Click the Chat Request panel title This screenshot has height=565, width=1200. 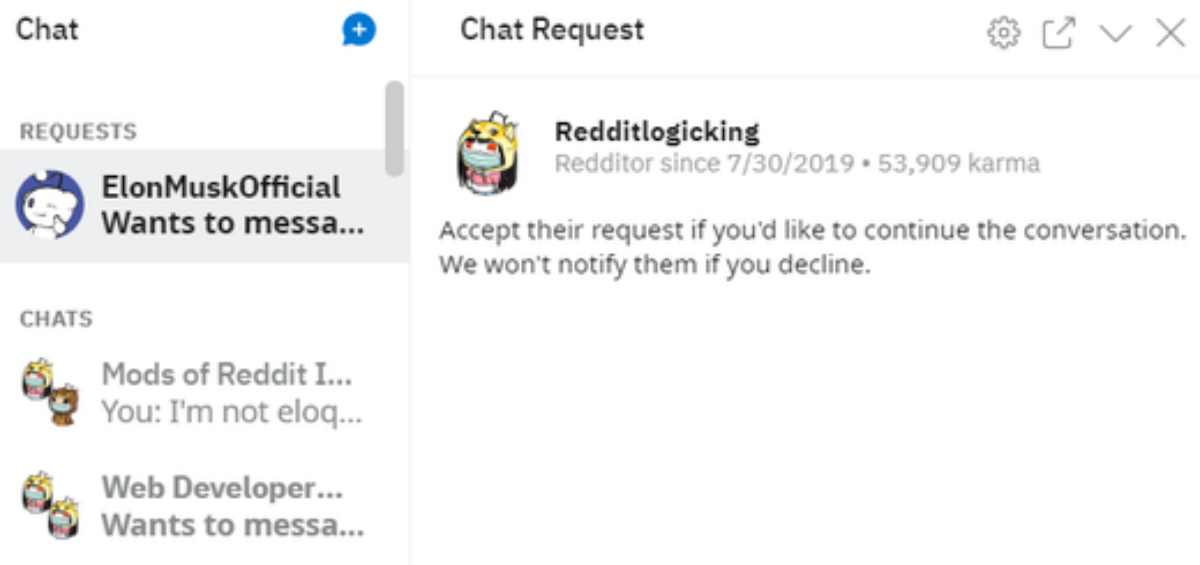(552, 30)
